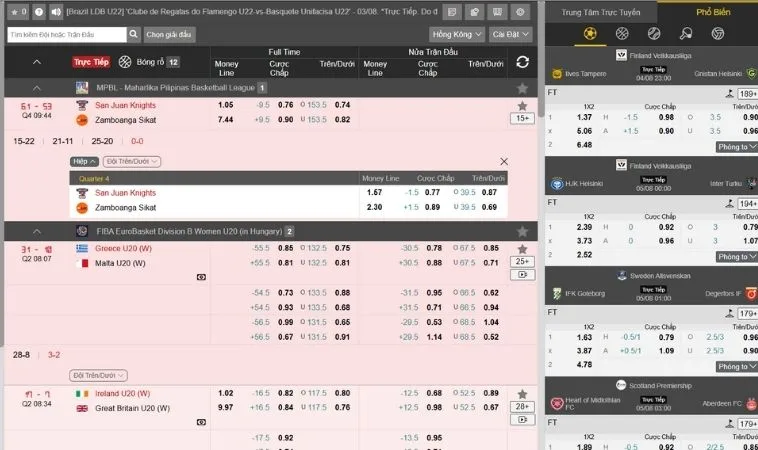Screen dimensions: 758x450
Task: Switch to Phổ Biến tab
Action: [x=712, y=11]
